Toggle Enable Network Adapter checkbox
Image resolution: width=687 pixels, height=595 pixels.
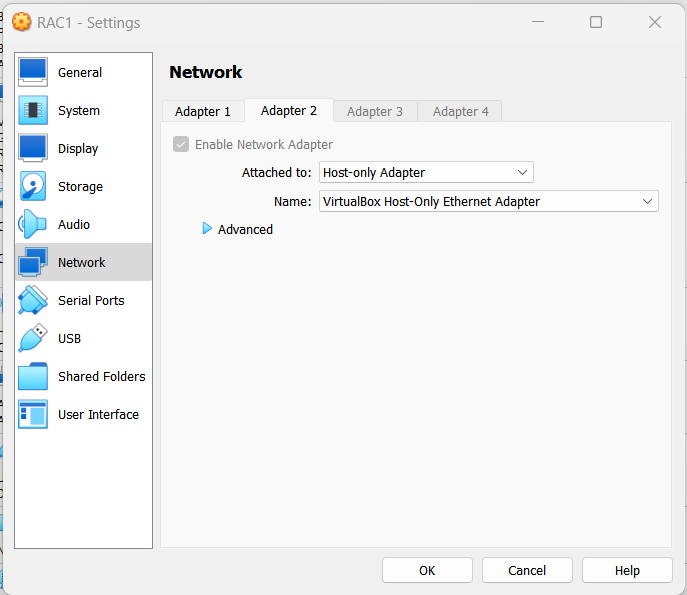click(x=181, y=144)
